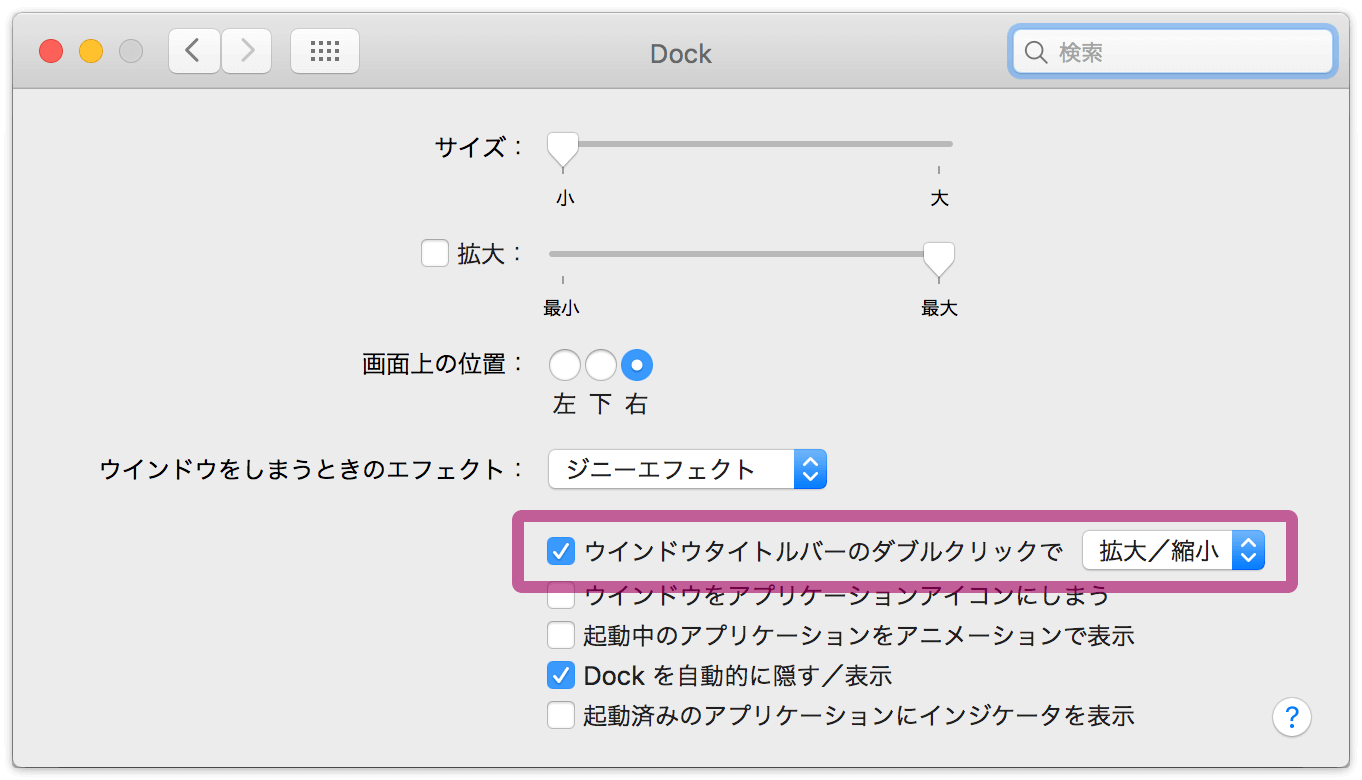Viewport: 1362px width, 780px height.
Task: Enable the 拡大 magnification checkbox
Action: coord(434,253)
